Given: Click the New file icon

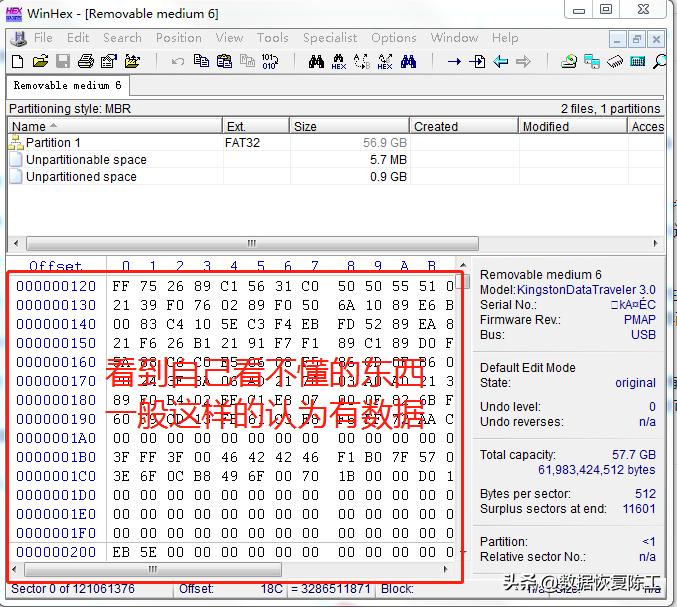Looking at the screenshot, I should (17, 61).
